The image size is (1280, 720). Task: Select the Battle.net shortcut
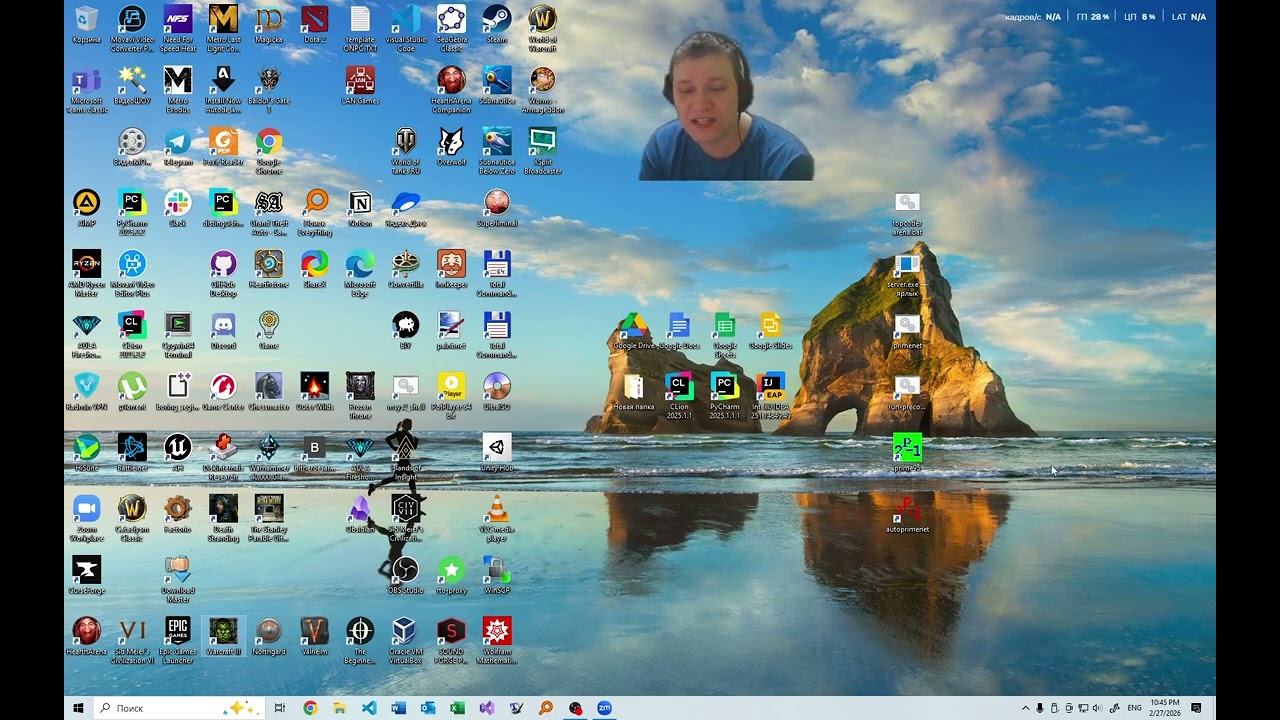coord(132,452)
